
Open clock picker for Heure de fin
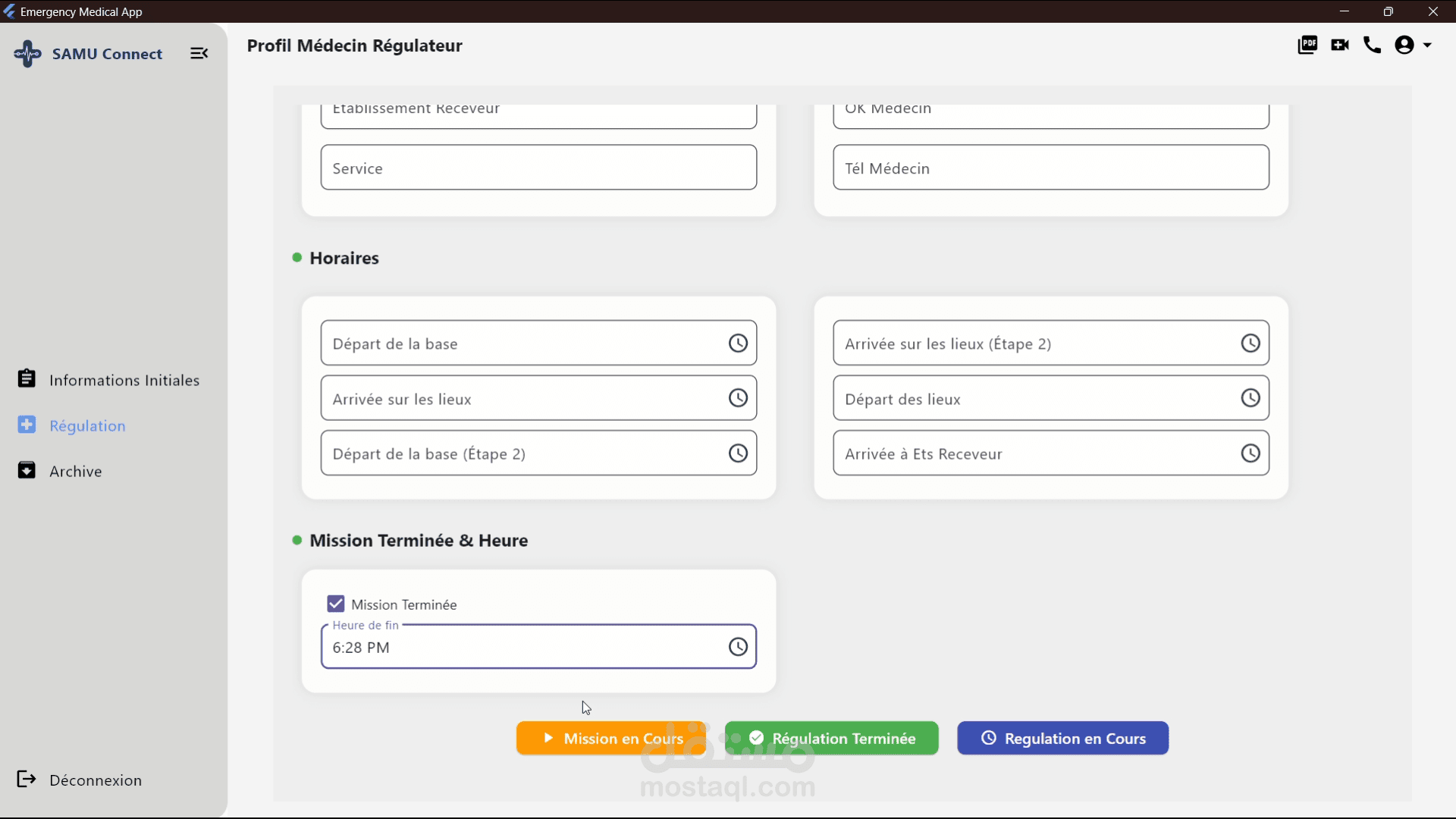pyautogui.click(x=738, y=647)
